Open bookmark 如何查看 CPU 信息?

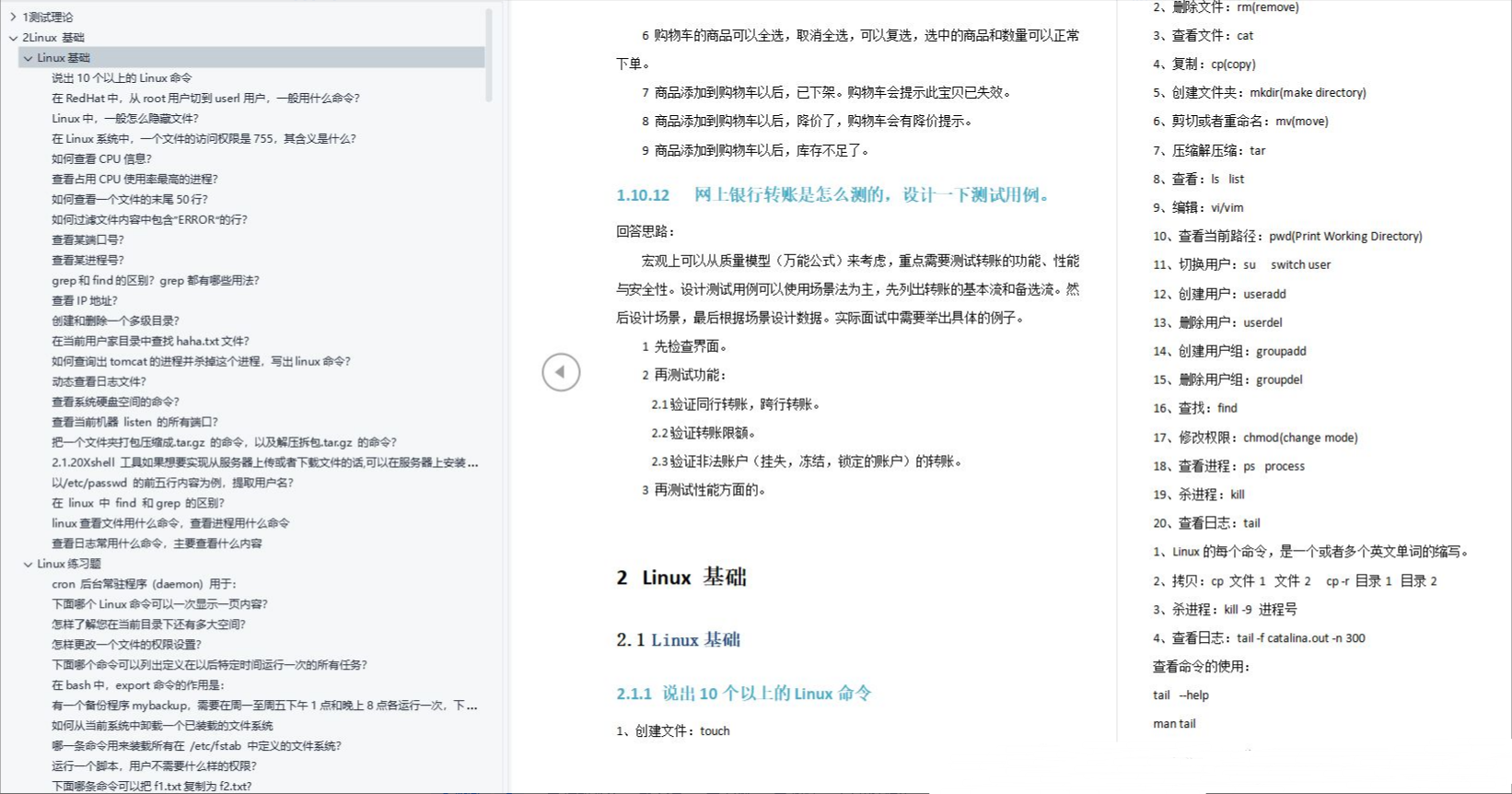[101, 159]
